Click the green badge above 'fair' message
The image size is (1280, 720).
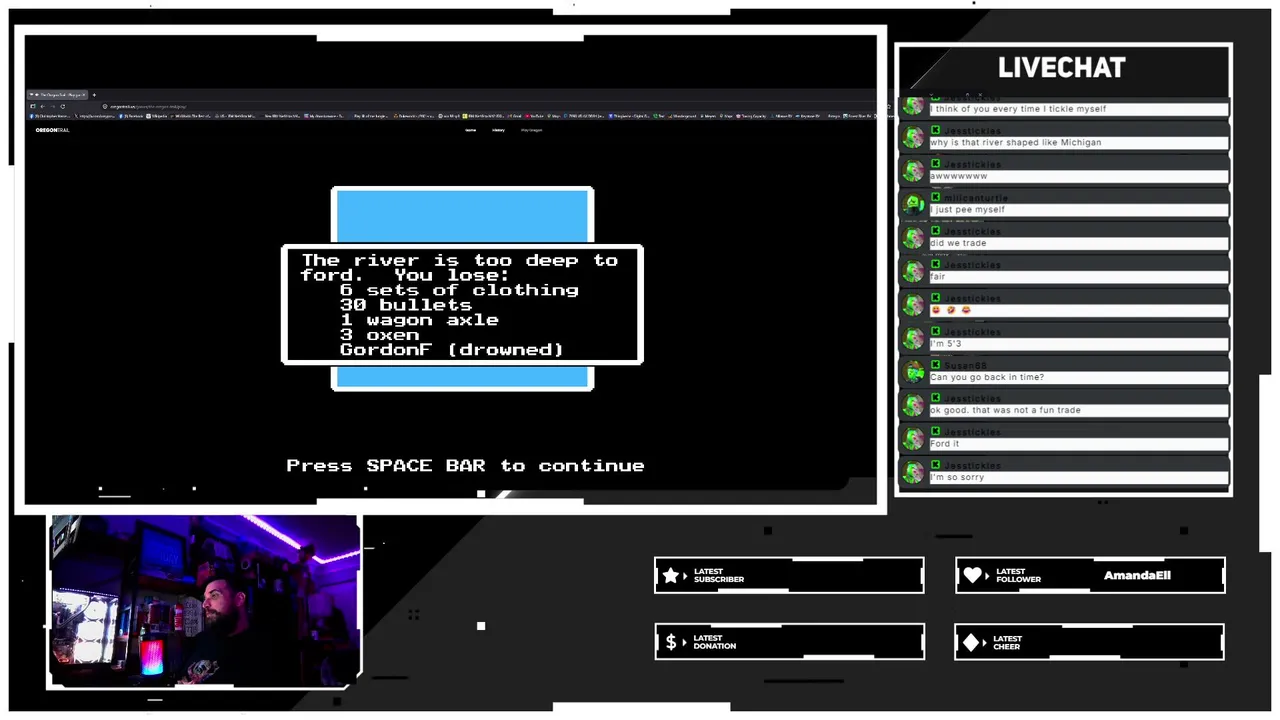935,265
